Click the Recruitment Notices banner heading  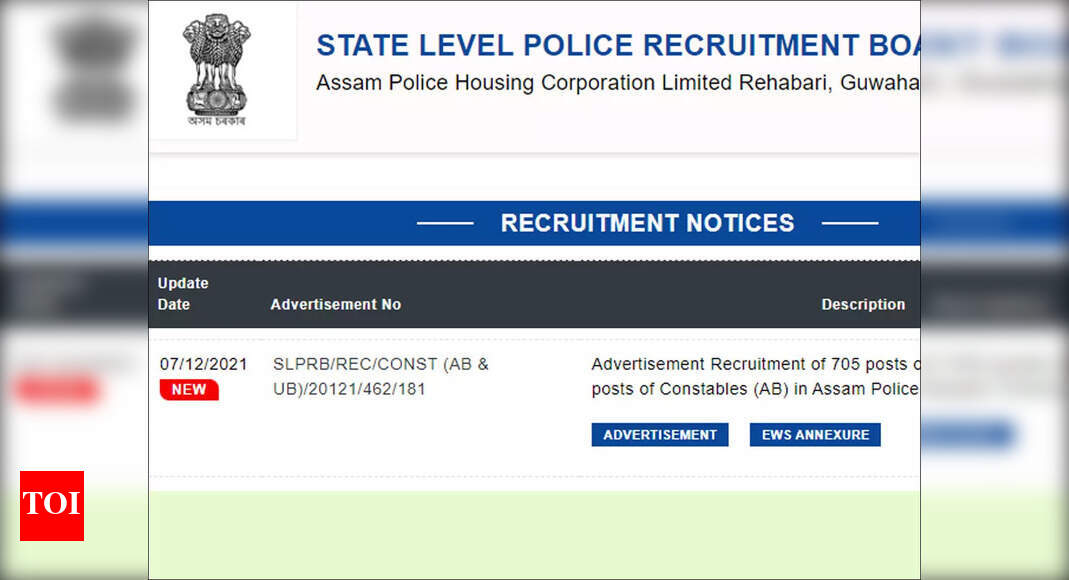[648, 223]
